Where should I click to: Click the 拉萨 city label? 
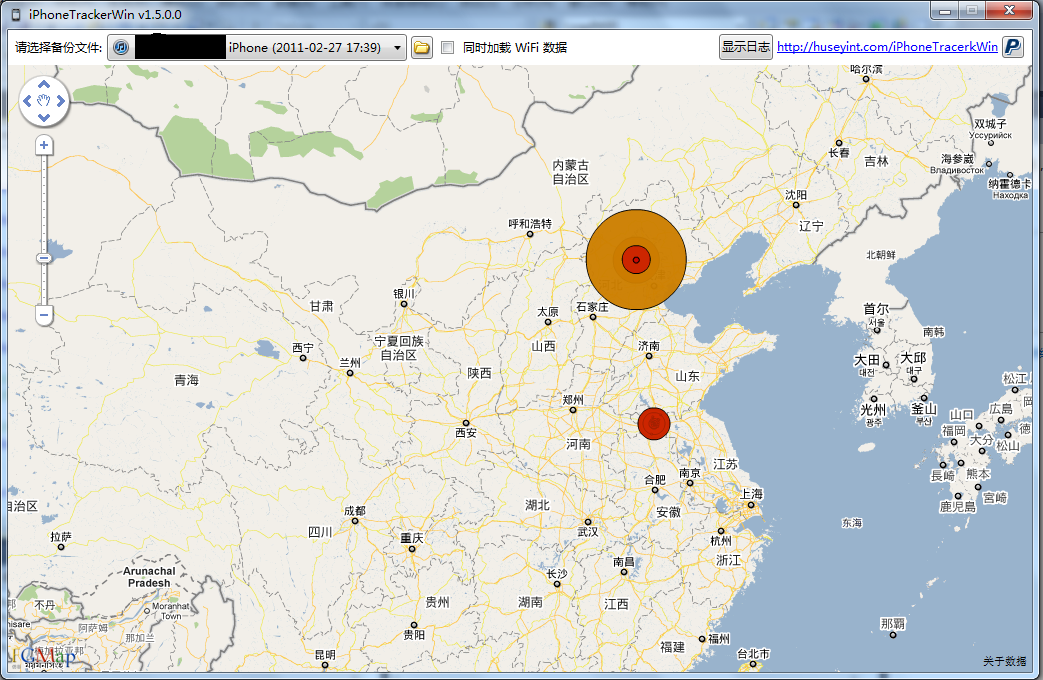click(x=61, y=536)
